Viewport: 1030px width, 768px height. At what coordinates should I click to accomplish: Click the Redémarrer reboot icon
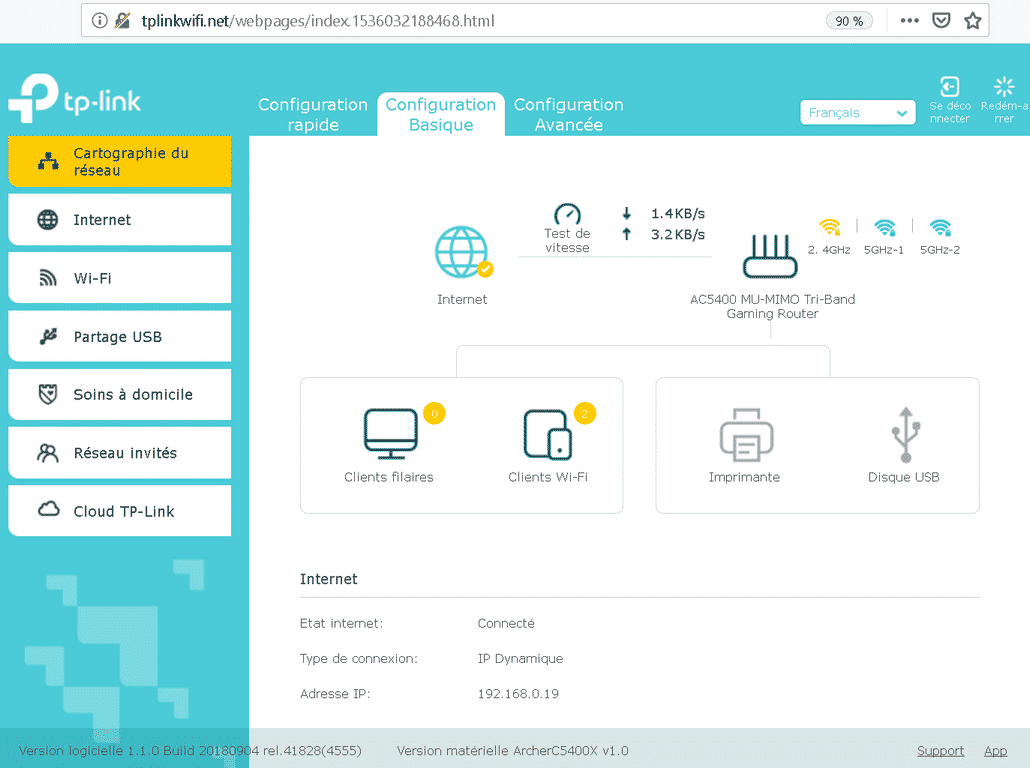coord(1004,86)
